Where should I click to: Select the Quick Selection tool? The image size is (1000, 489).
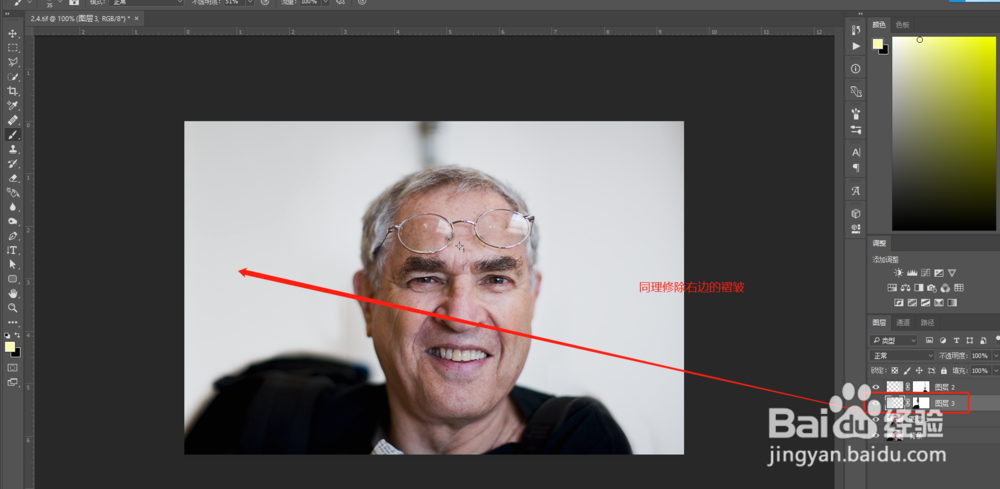point(12,77)
